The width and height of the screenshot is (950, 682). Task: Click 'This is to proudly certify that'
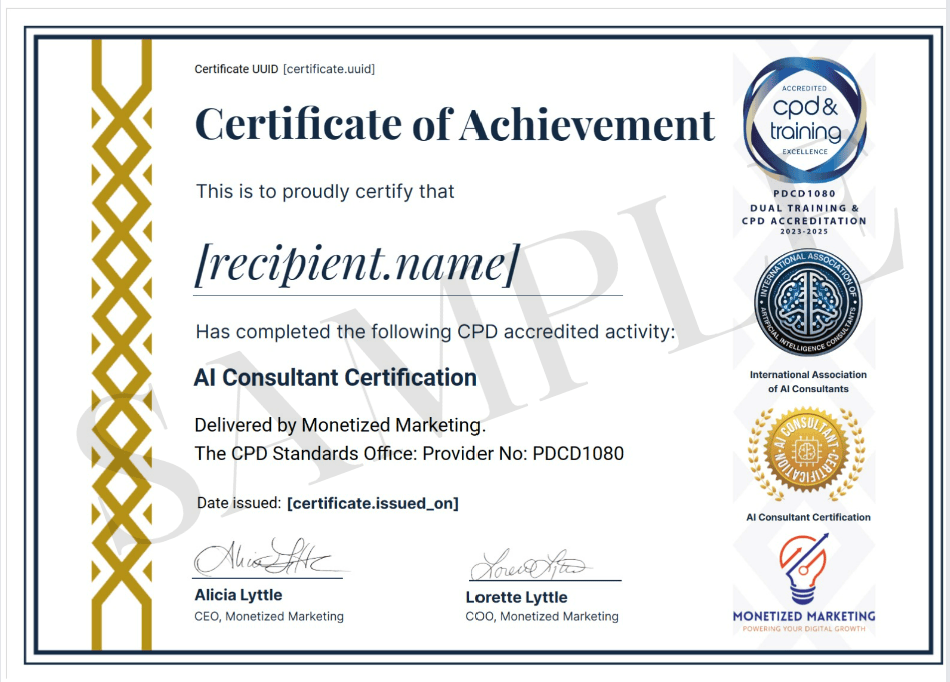325,191
